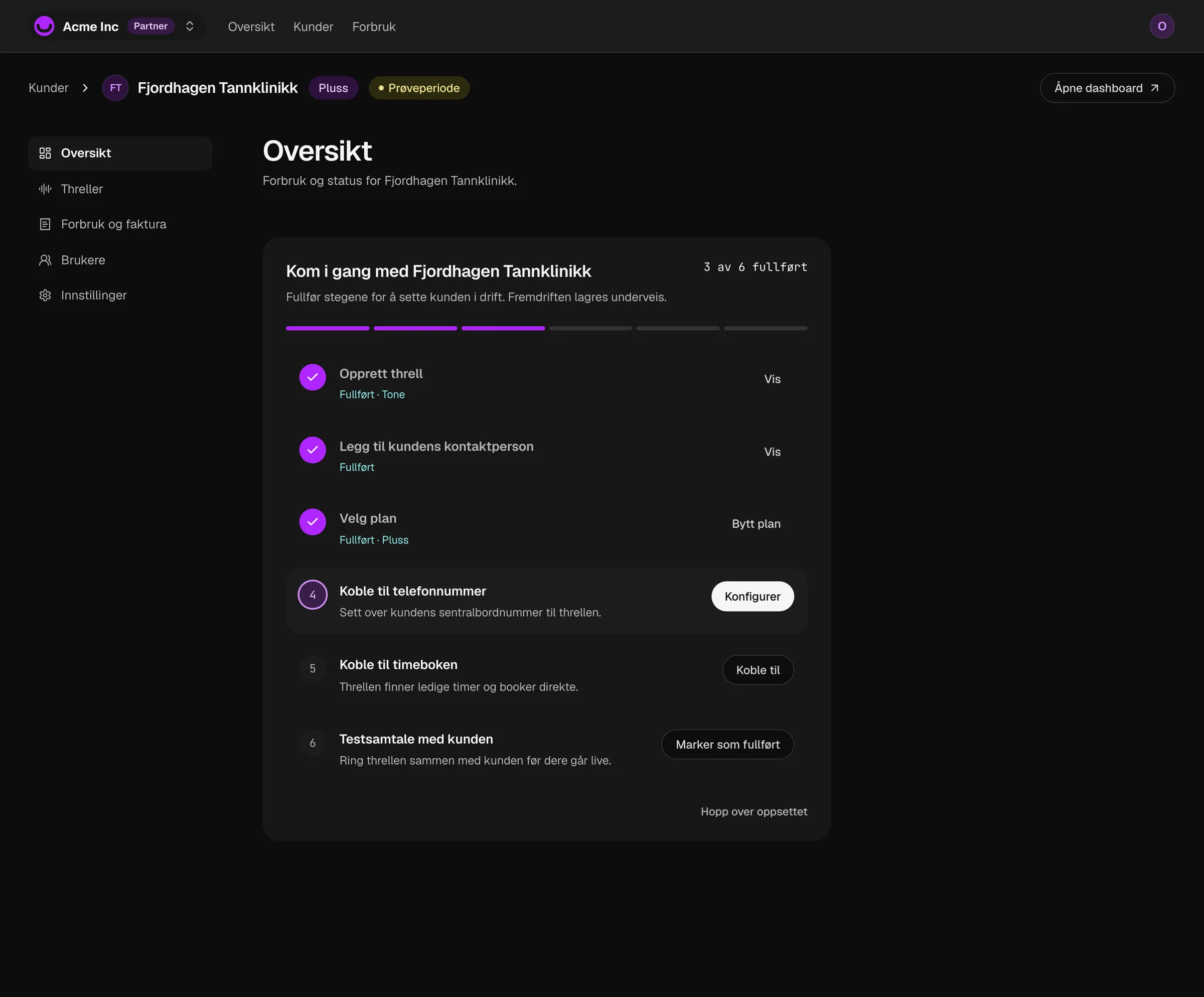Image resolution: width=1204 pixels, height=997 pixels.
Task: Click the step 6 number circle
Action: pyautogui.click(x=313, y=743)
